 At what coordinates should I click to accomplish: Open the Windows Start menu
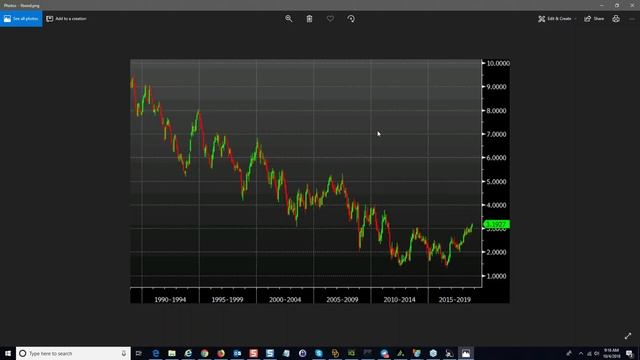8,353
